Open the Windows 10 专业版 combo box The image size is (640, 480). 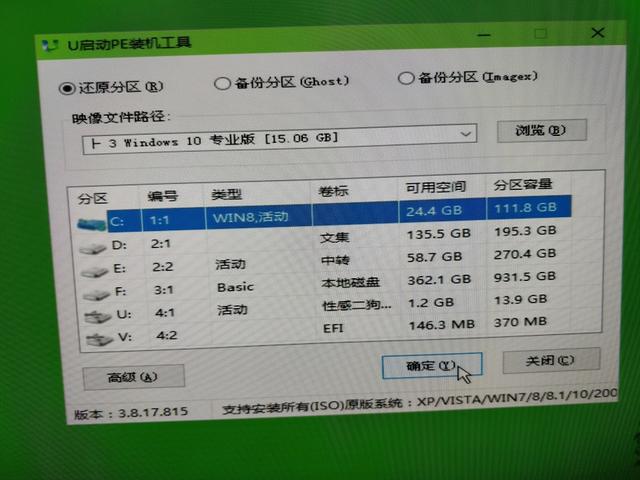pos(280,139)
